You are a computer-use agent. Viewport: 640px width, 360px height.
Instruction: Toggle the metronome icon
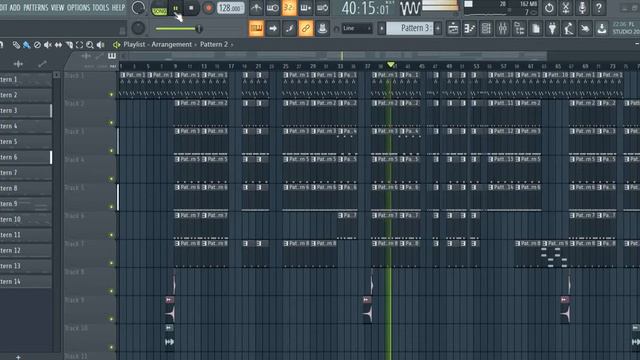(256, 8)
